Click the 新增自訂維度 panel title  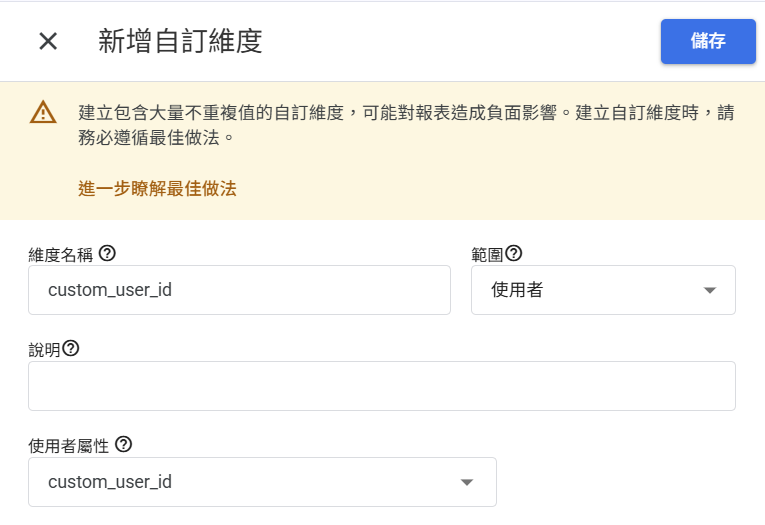click(x=180, y=41)
